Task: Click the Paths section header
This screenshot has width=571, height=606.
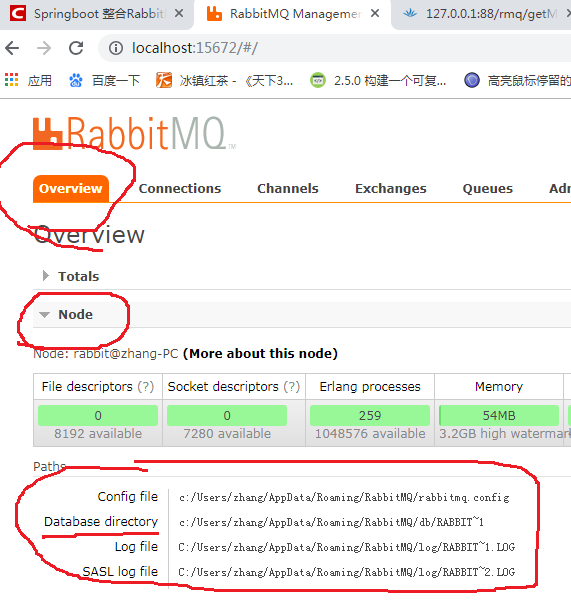Action: [x=49, y=466]
